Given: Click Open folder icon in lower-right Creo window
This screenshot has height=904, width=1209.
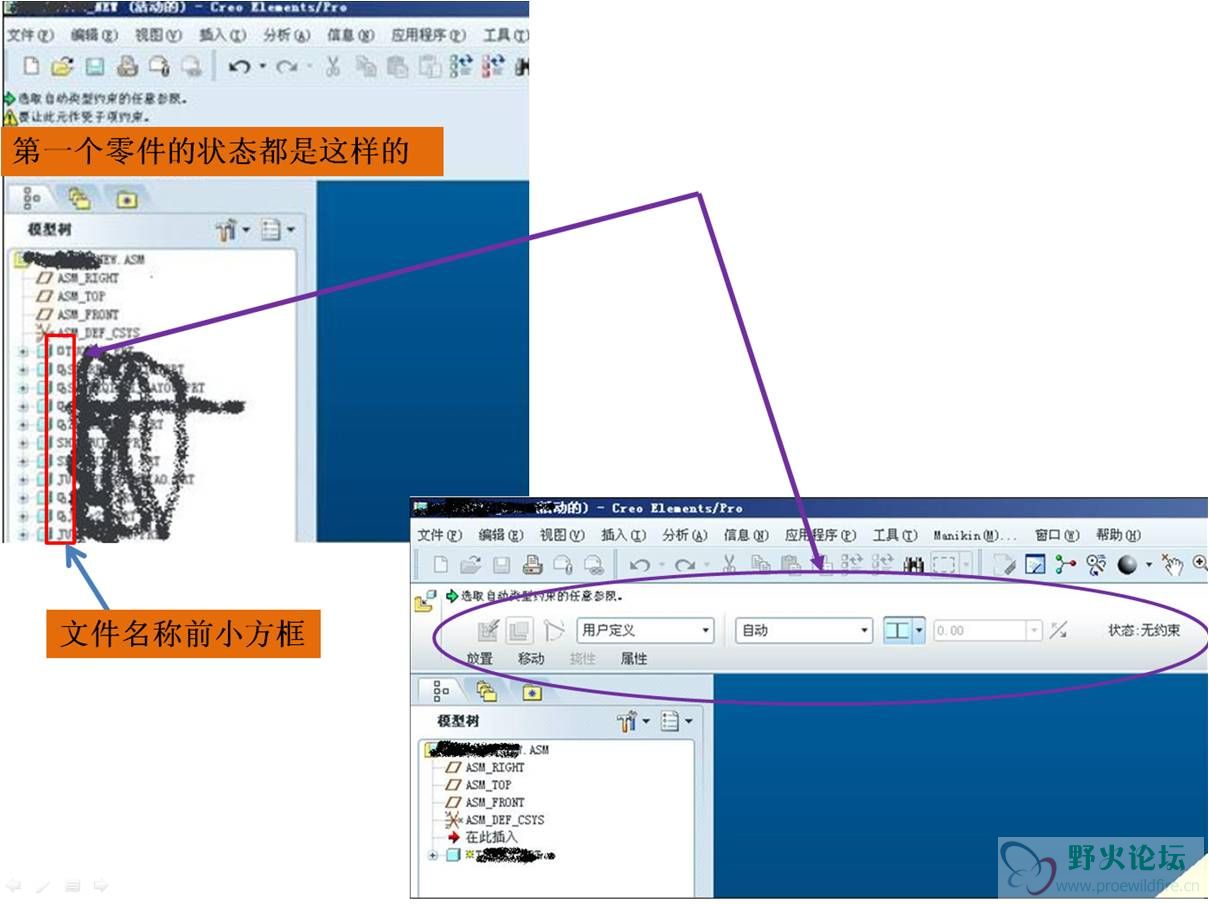Looking at the screenshot, I should tap(471, 565).
